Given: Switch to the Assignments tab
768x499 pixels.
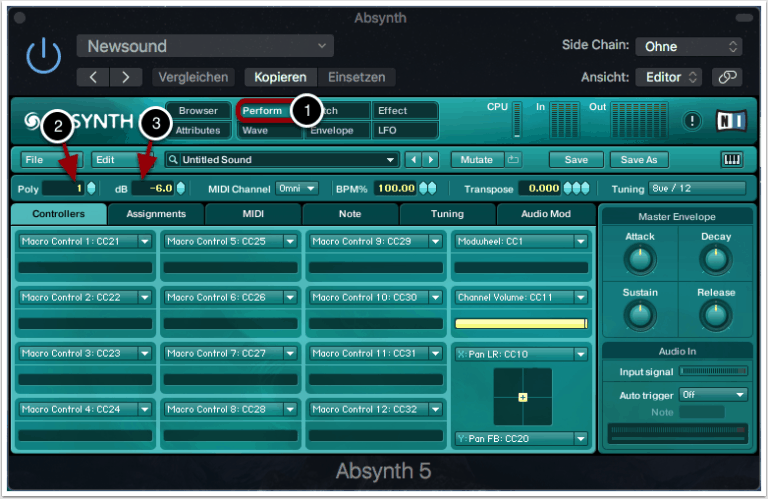Looking at the screenshot, I should 156,214.
